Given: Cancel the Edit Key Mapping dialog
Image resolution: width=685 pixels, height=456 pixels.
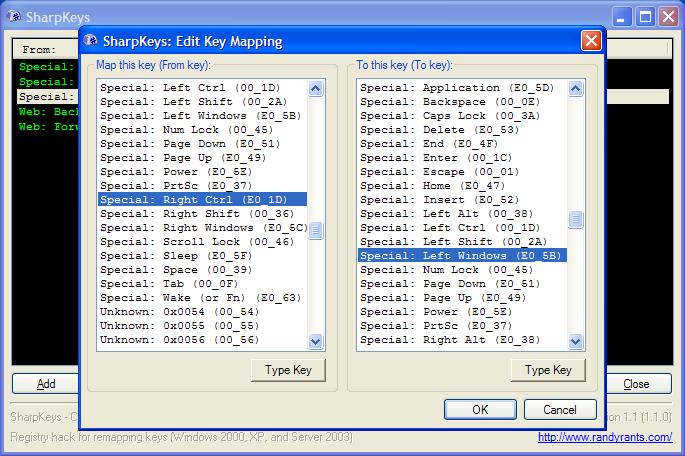Looking at the screenshot, I should tap(560, 410).
